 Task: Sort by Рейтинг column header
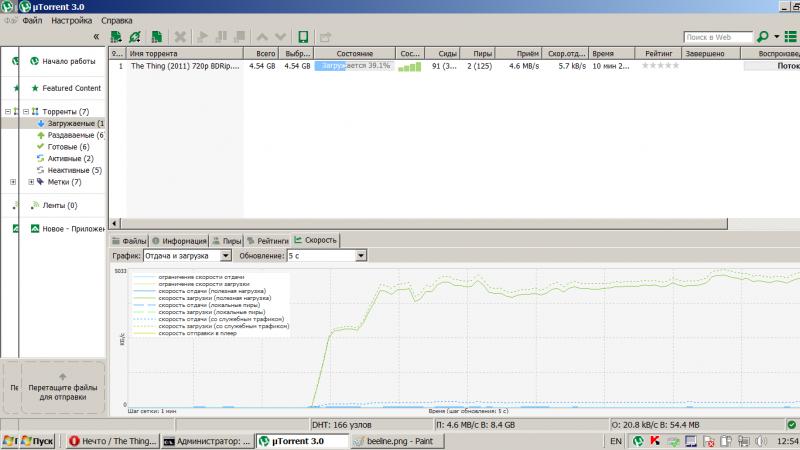(658, 54)
